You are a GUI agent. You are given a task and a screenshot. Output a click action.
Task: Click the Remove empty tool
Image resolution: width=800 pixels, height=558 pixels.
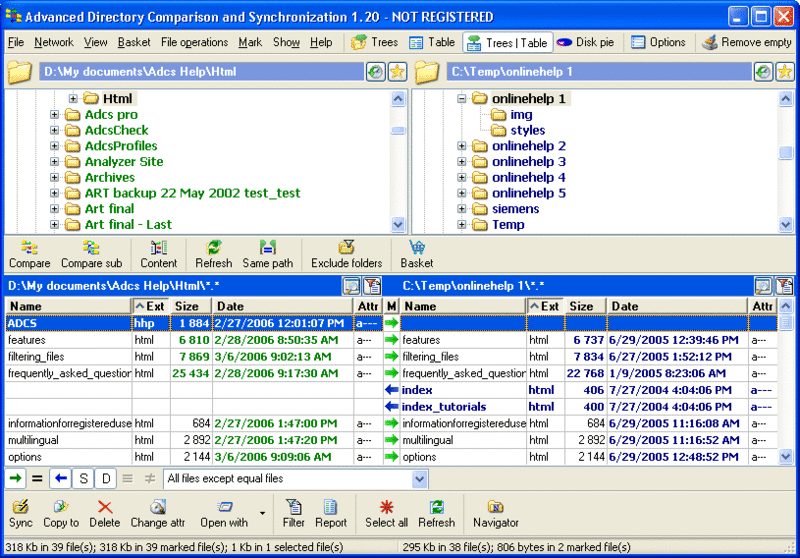[x=746, y=42]
